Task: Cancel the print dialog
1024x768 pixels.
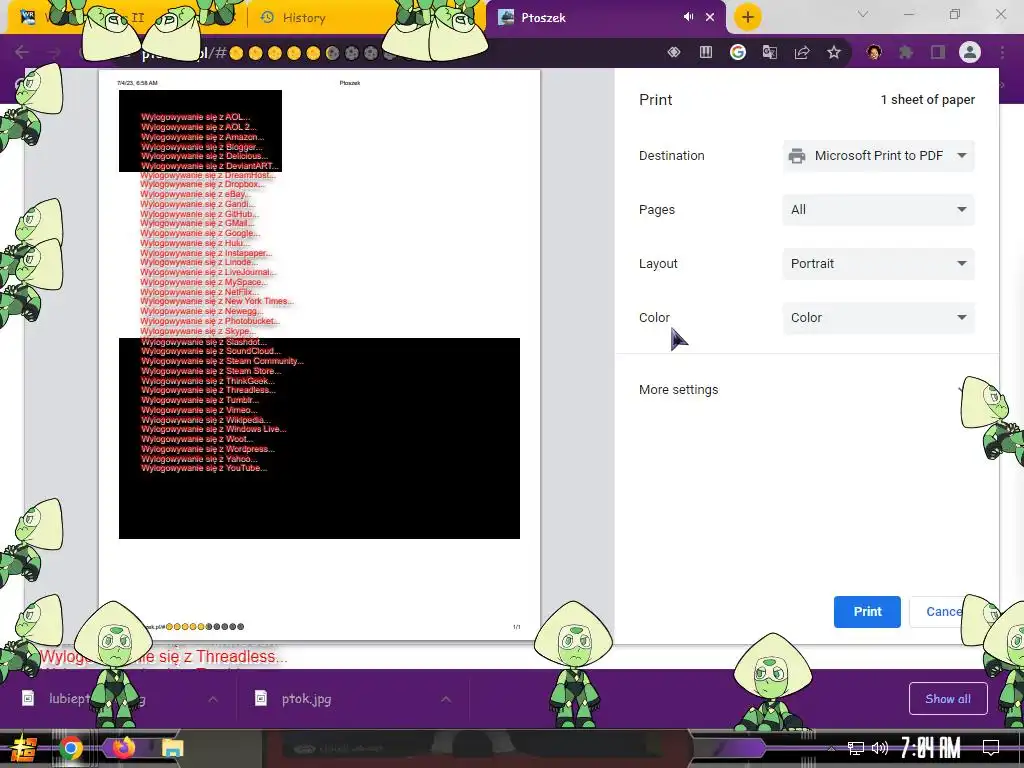Action: coord(943,612)
